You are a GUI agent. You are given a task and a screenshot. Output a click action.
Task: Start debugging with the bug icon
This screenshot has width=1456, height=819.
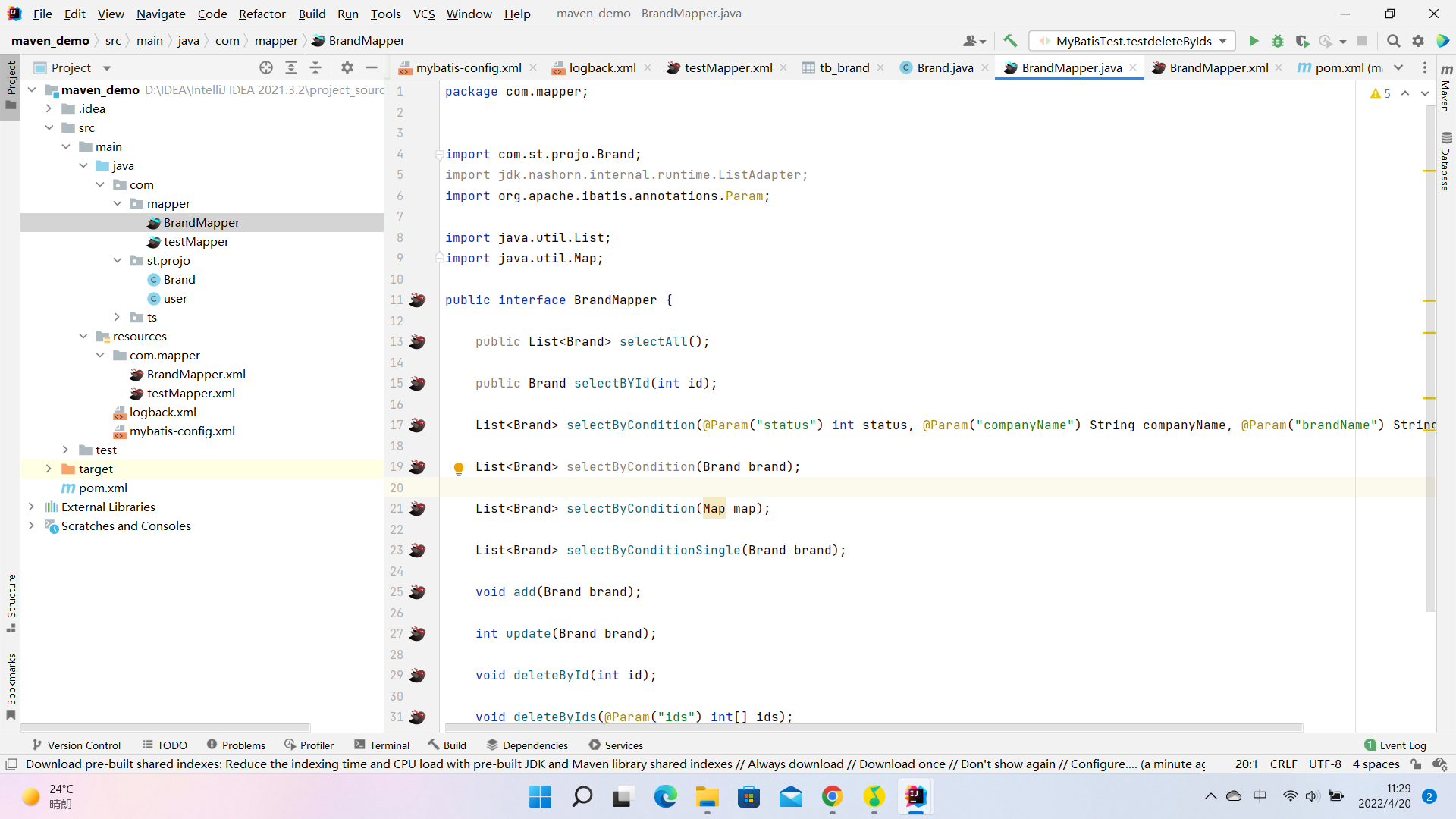[x=1278, y=41]
